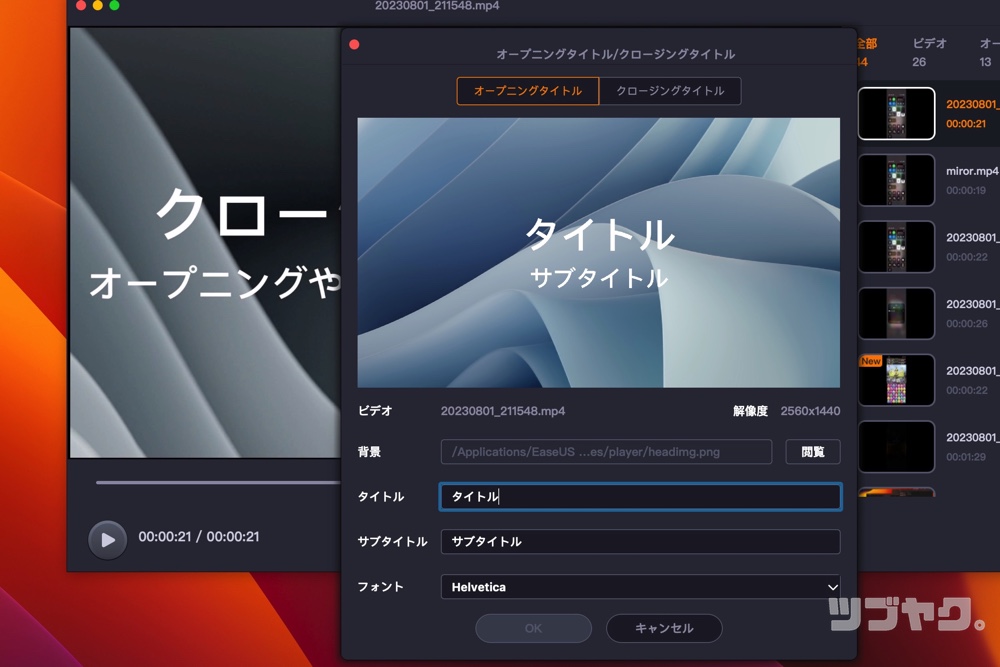Screen dimensions: 1000x667
Task: Focus the サブタイトル input field
Action: pos(640,541)
